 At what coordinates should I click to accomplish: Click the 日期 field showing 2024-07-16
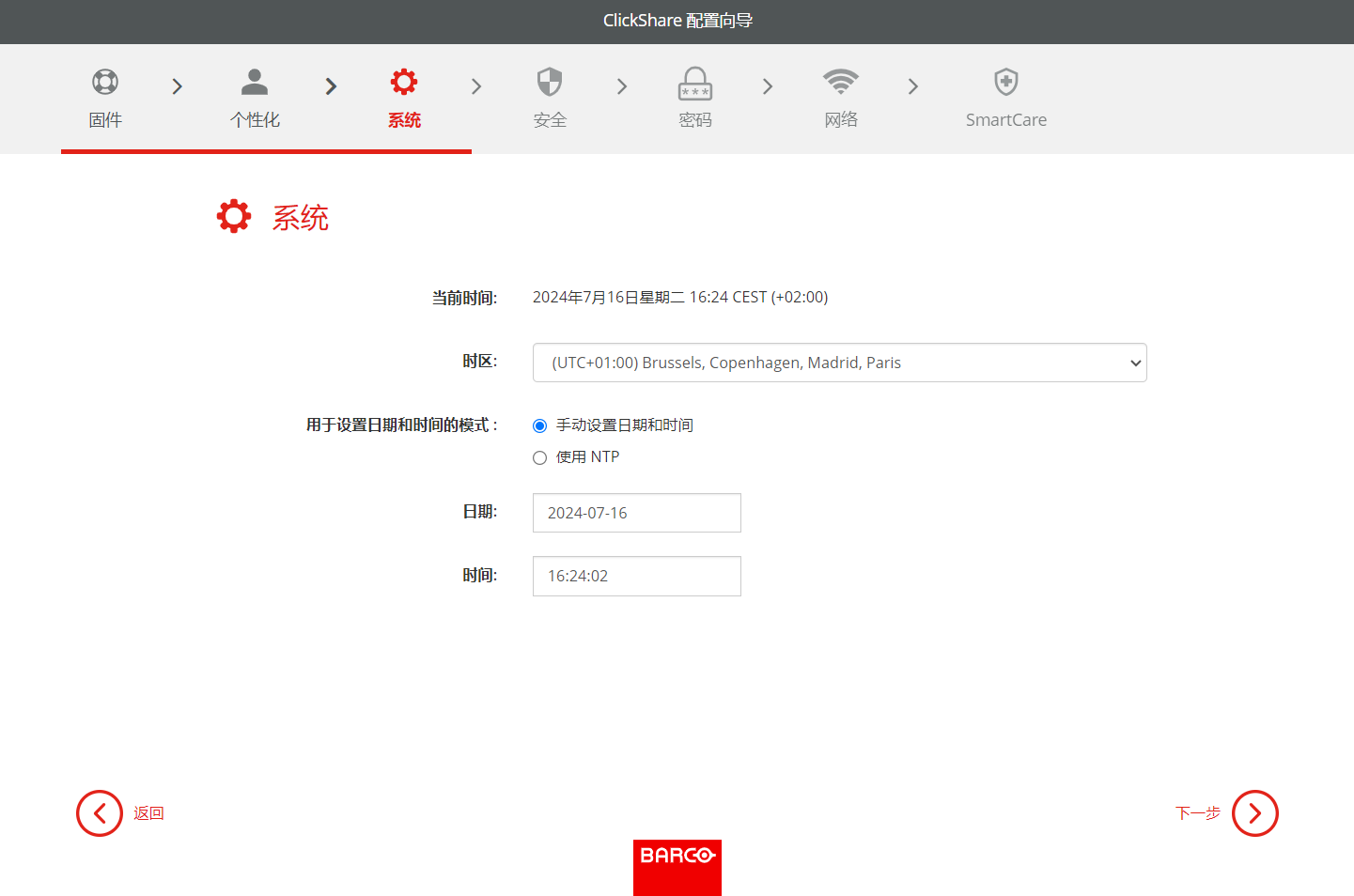click(637, 513)
